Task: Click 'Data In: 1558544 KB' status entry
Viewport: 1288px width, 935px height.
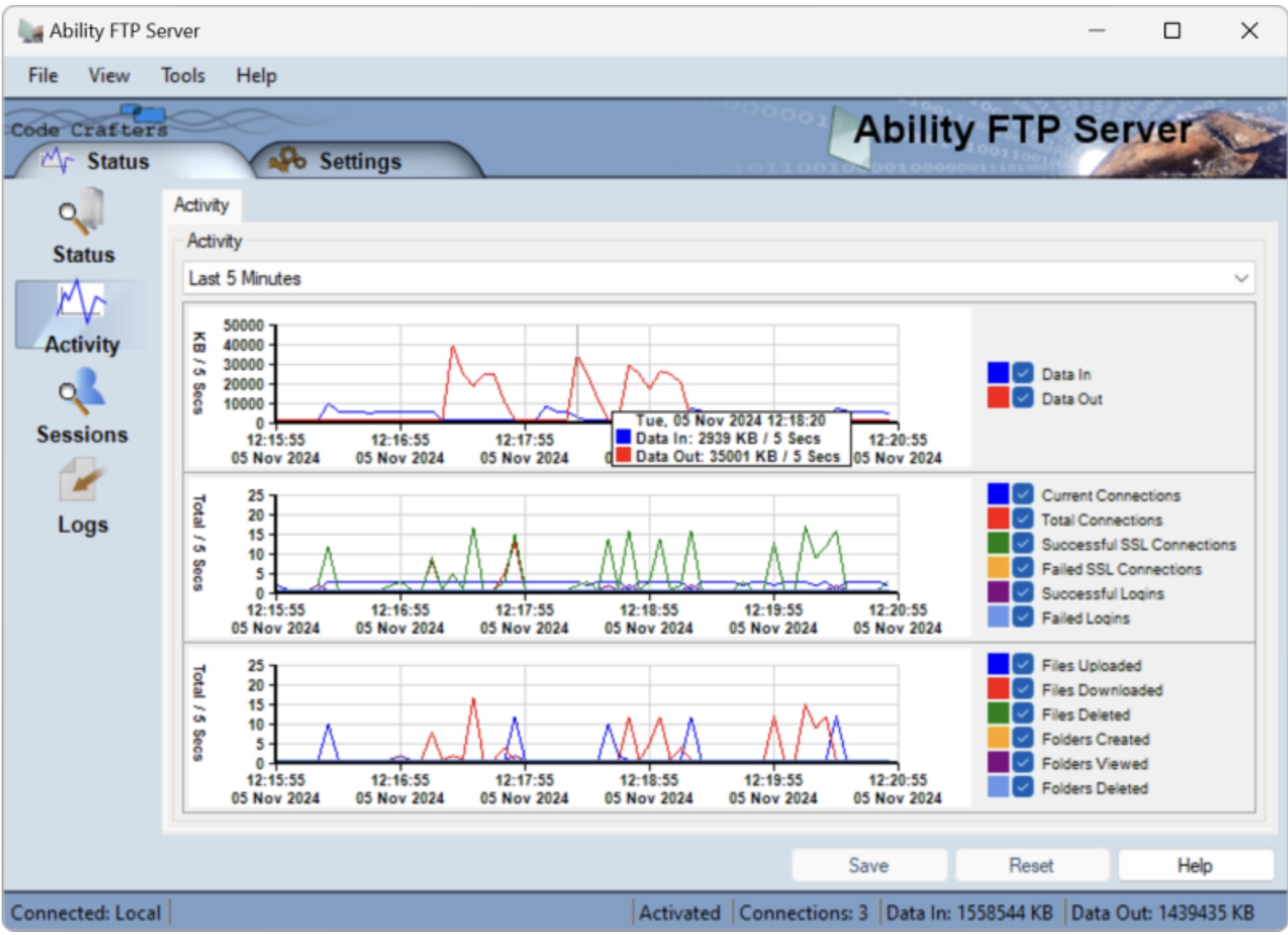Action: [x=969, y=913]
